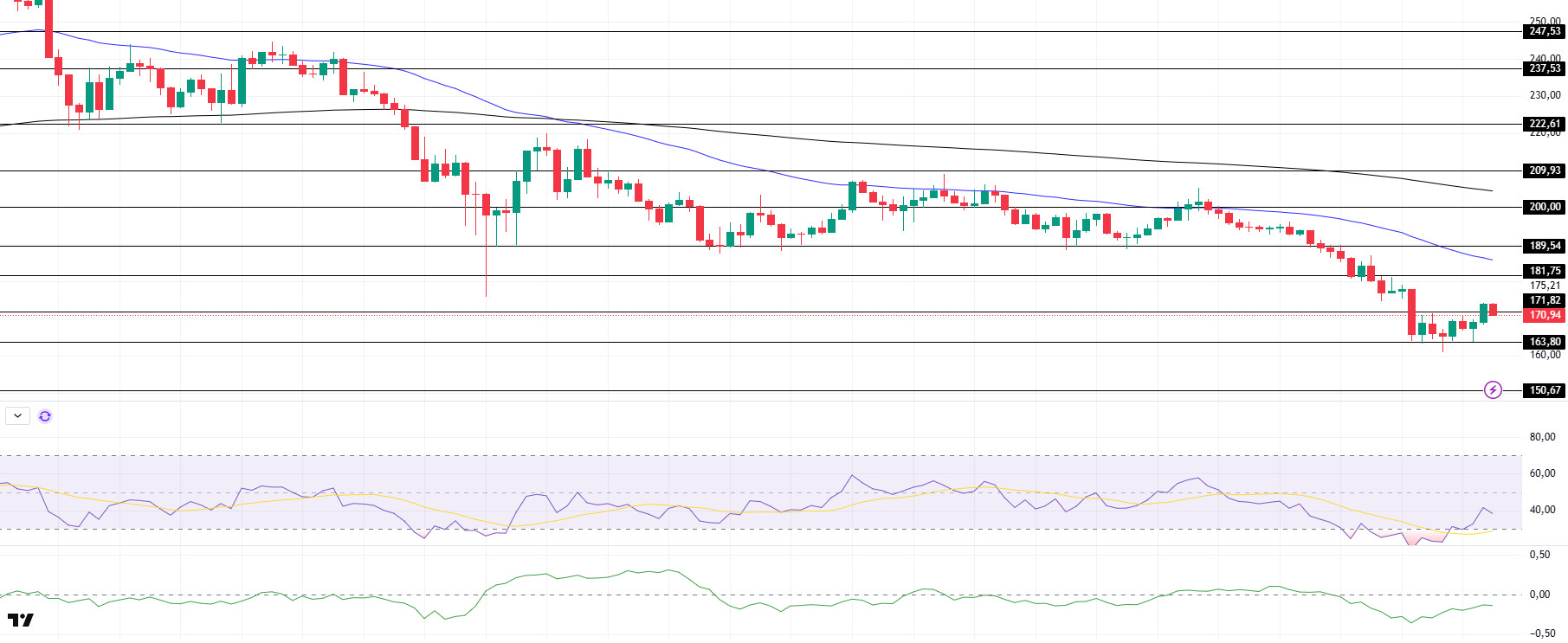
Task: Select the 150,67 price level label
Action: 1544,391
